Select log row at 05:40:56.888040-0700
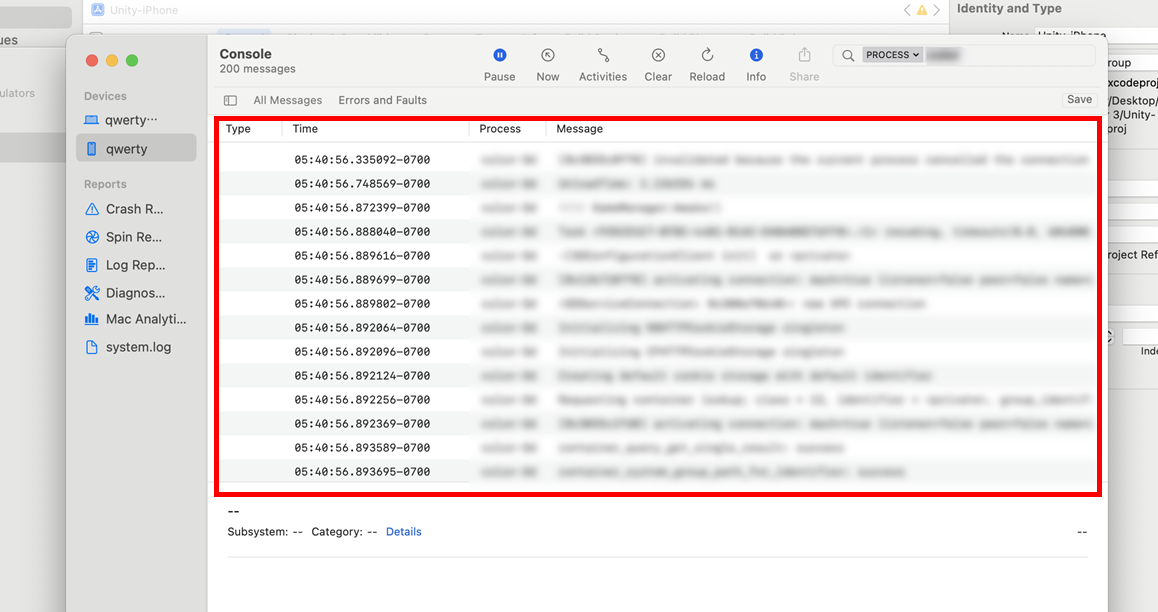Viewport: 1158px width, 612px height. coord(657,232)
